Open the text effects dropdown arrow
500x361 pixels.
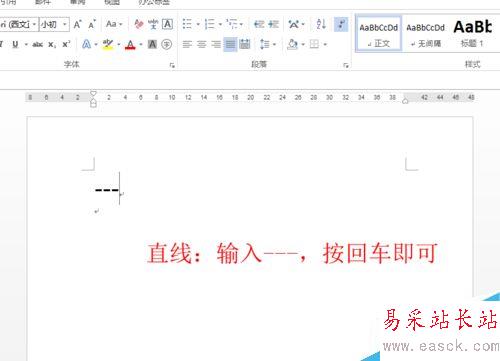point(96,44)
